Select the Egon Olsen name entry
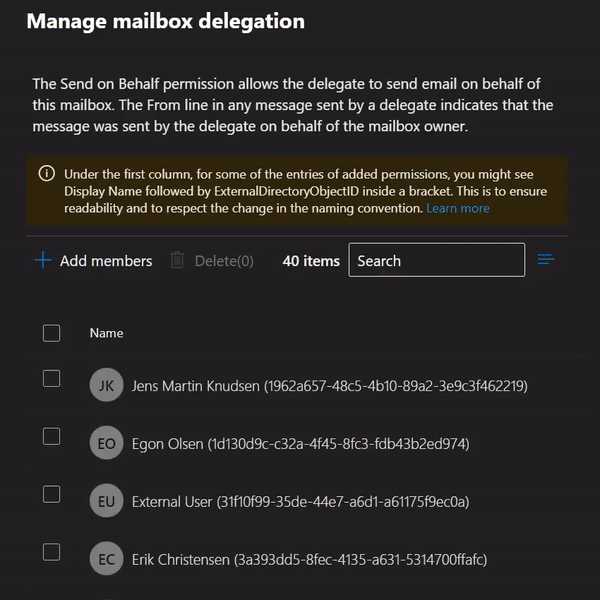Image resolution: width=600 pixels, height=600 pixels. (x=300, y=443)
